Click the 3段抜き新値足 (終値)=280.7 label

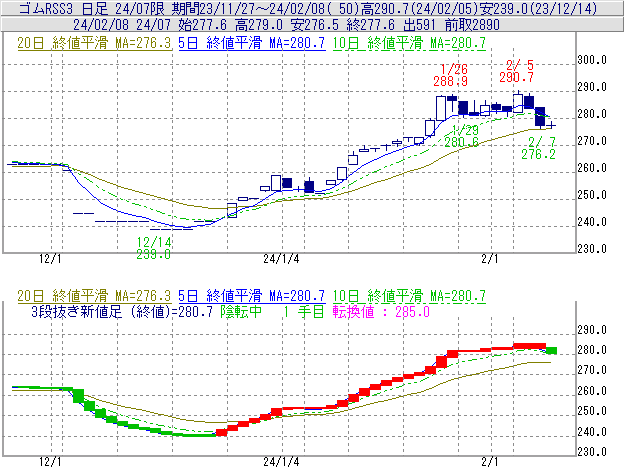[122, 311]
